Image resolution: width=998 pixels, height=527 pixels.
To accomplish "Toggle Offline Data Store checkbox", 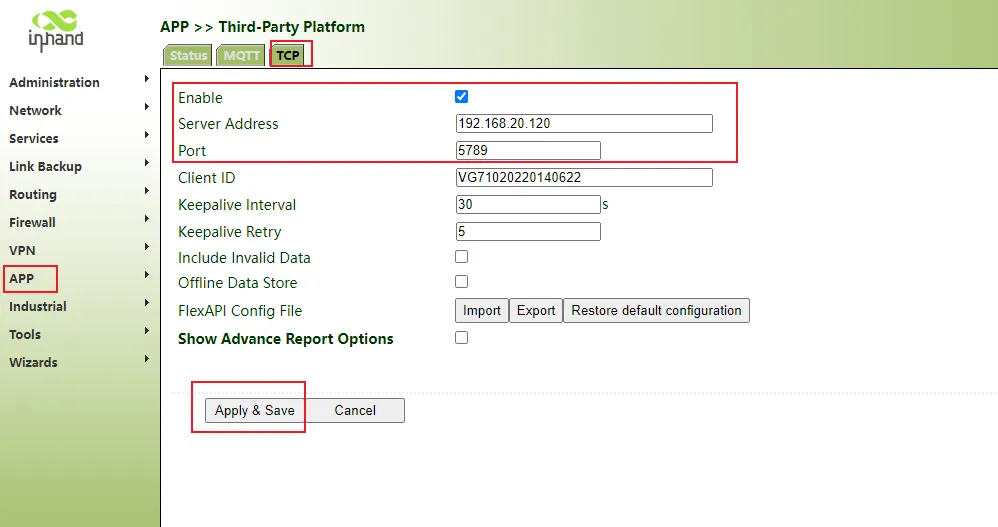I will pyautogui.click(x=461, y=281).
